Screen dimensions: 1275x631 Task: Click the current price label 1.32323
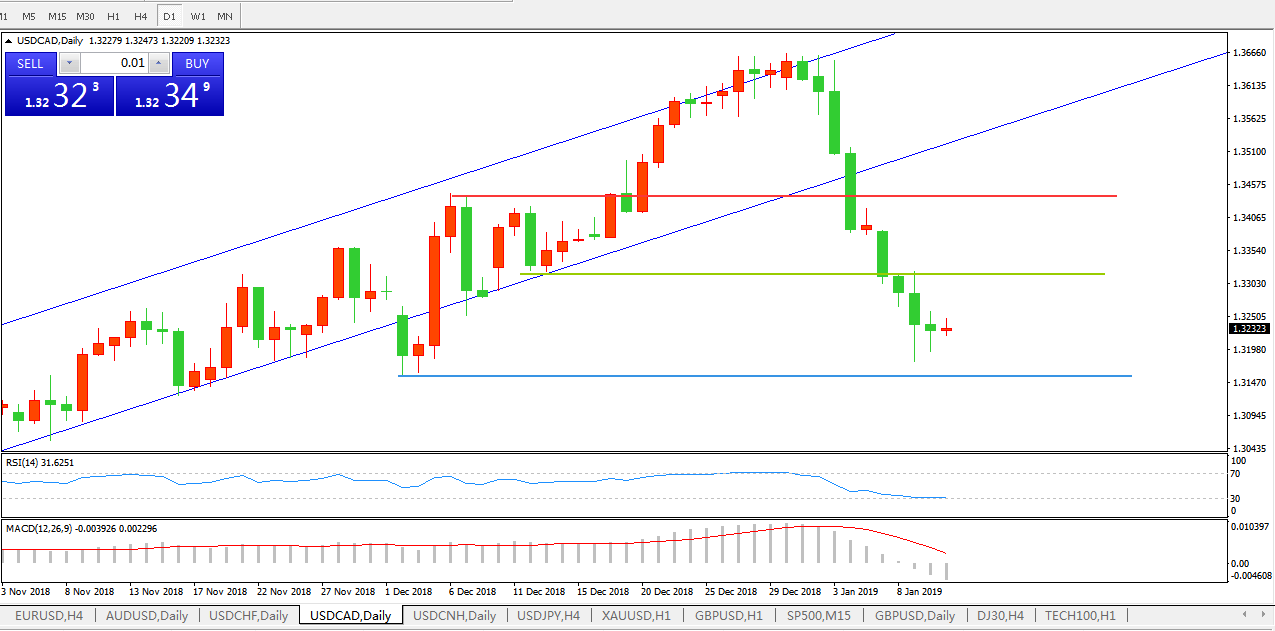tap(1250, 328)
